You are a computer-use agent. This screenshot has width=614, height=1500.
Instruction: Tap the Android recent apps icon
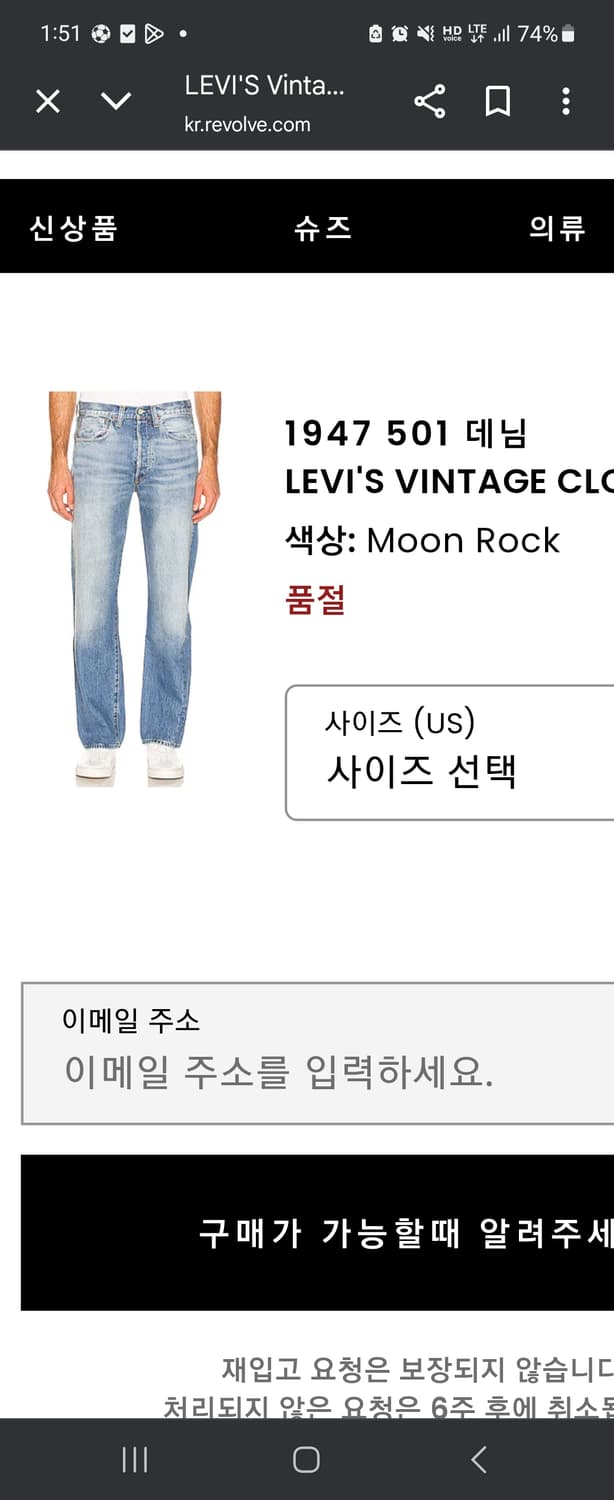[x=134, y=1460]
